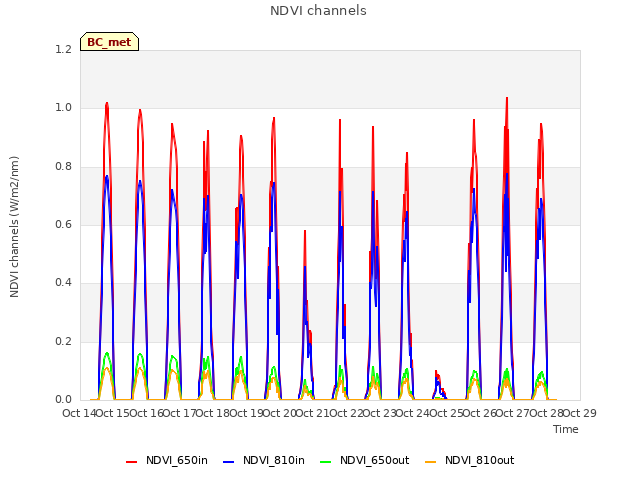Click the Oct 14 x-axis label
The height and width of the screenshot is (480, 640).
79,413
